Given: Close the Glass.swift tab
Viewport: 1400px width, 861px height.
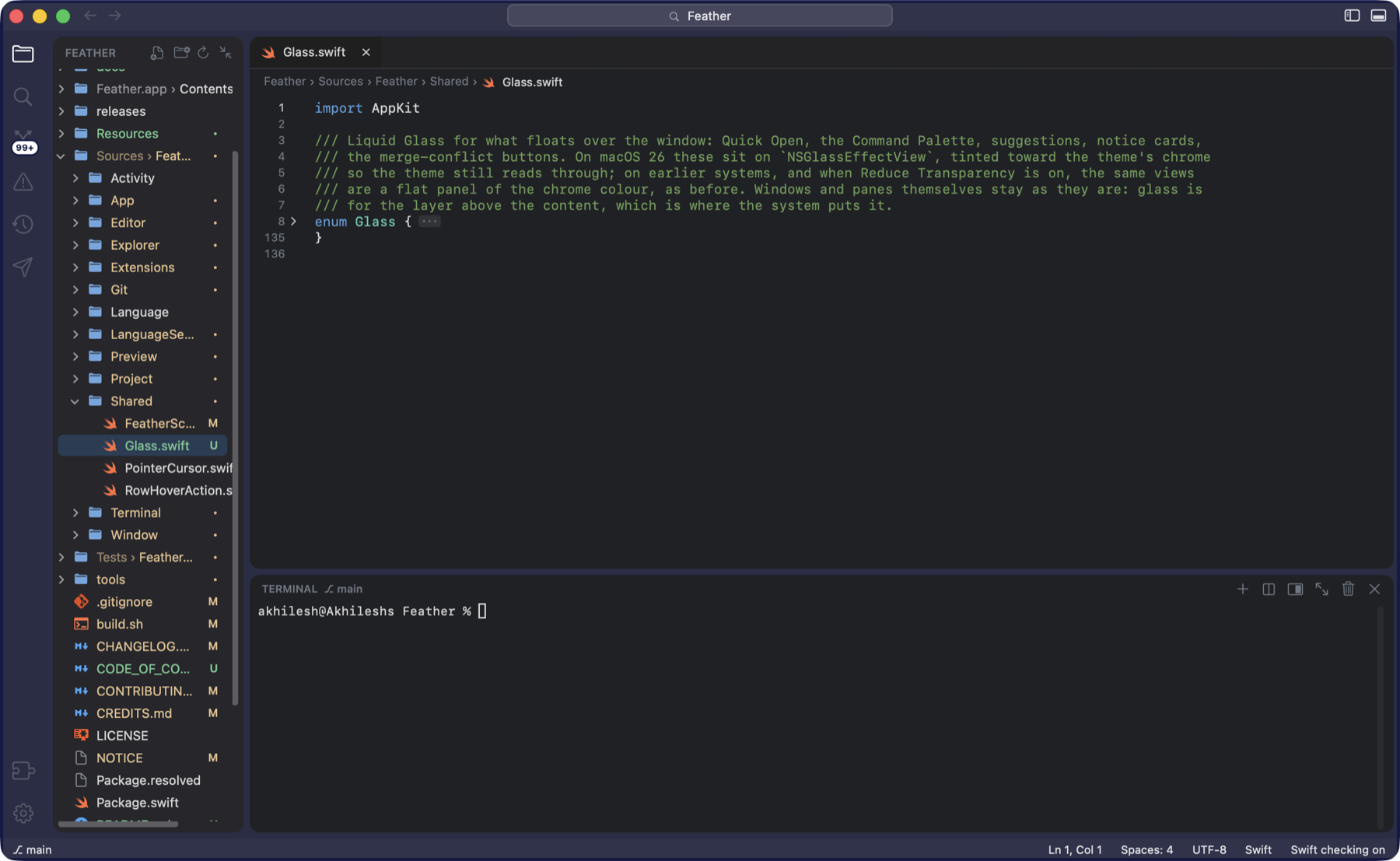Looking at the screenshot, I should (x=366, y=52).
